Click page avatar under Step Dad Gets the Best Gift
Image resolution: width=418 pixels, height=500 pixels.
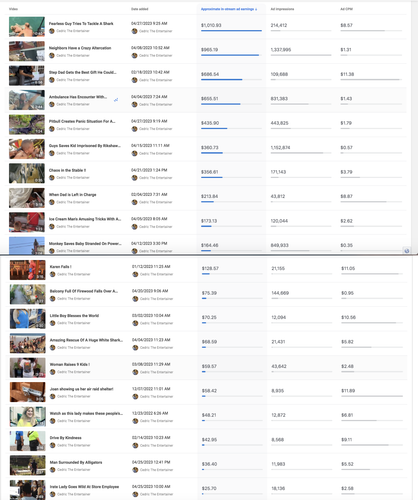pos(52,80)
